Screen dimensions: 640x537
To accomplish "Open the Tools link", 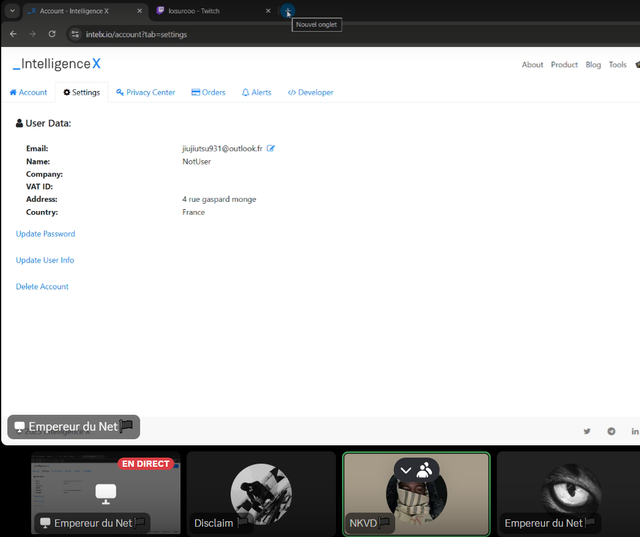I will [618, 64].
